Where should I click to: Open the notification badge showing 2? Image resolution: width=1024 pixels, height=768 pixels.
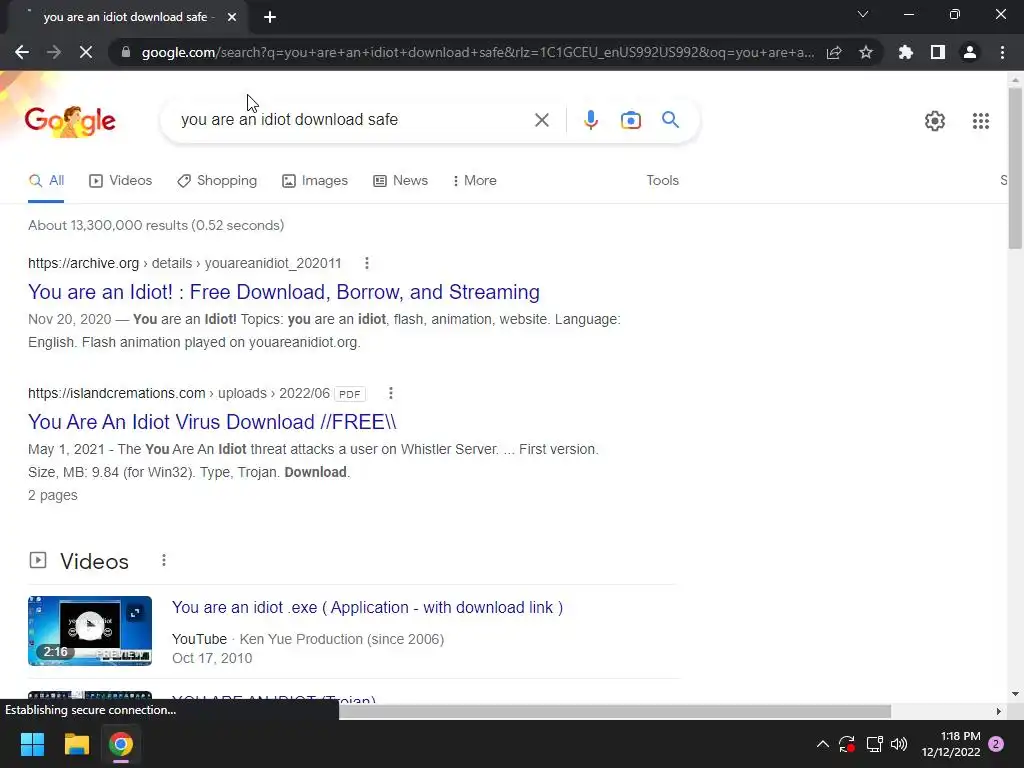coord(996,744)
